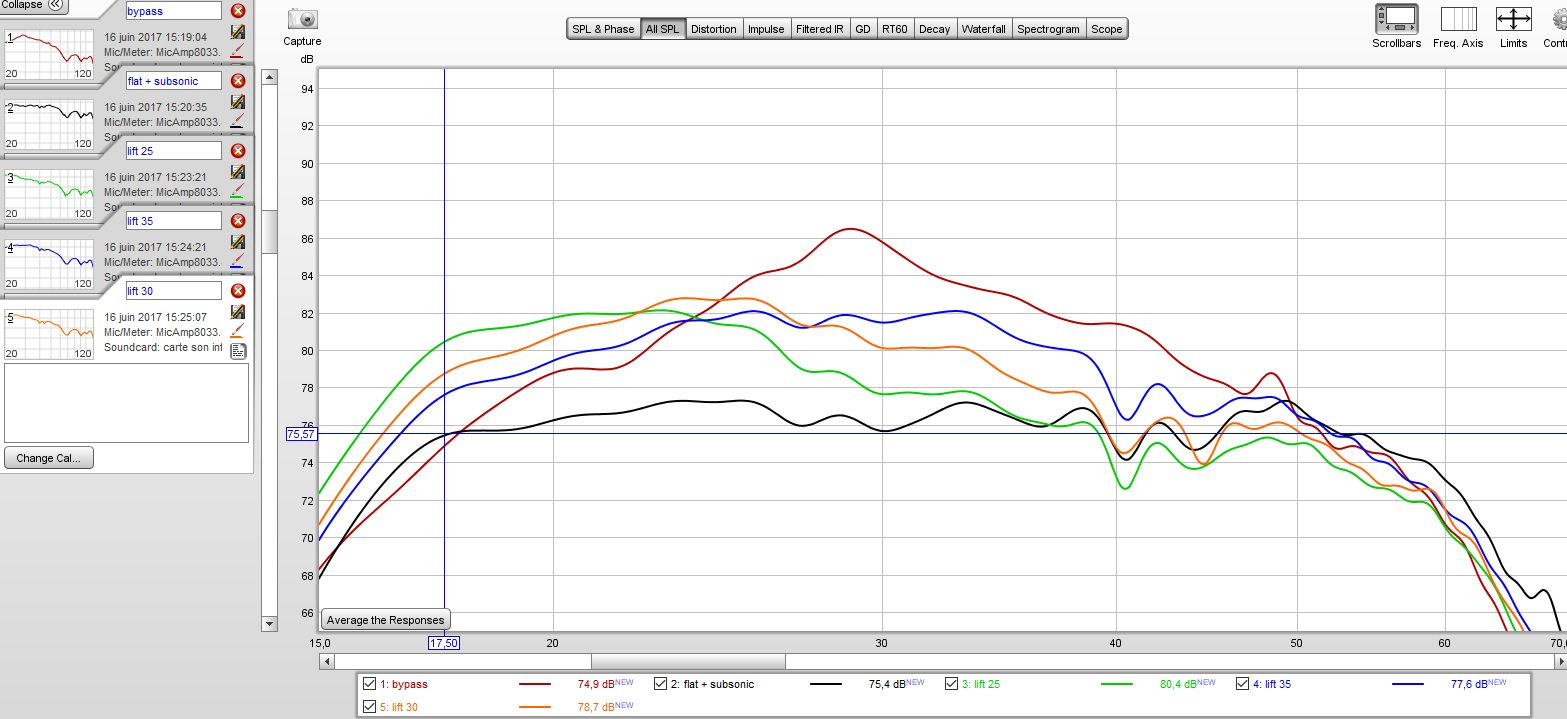This screenshot has height=719, width=1567.
Task: Switch to the Filtered IR tab
Action: (820, 29)
